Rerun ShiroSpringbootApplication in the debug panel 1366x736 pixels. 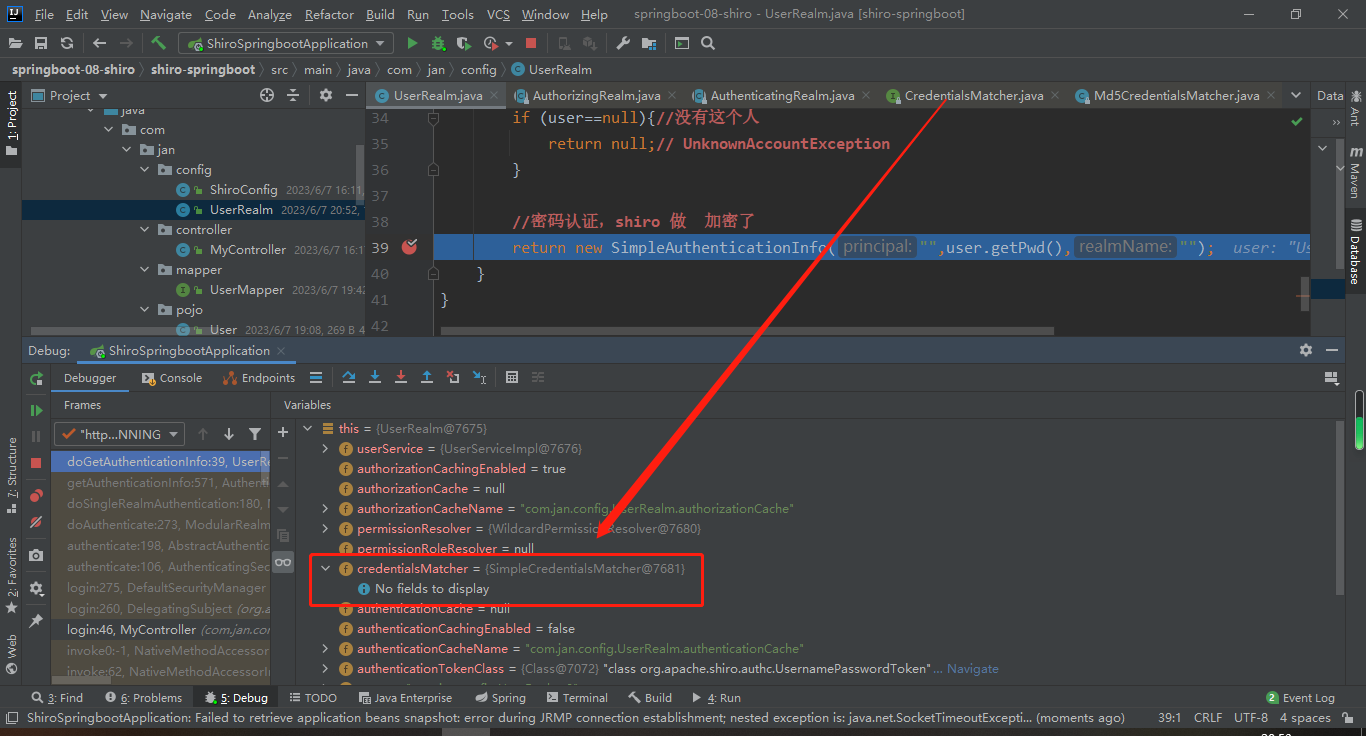(36, 378)
